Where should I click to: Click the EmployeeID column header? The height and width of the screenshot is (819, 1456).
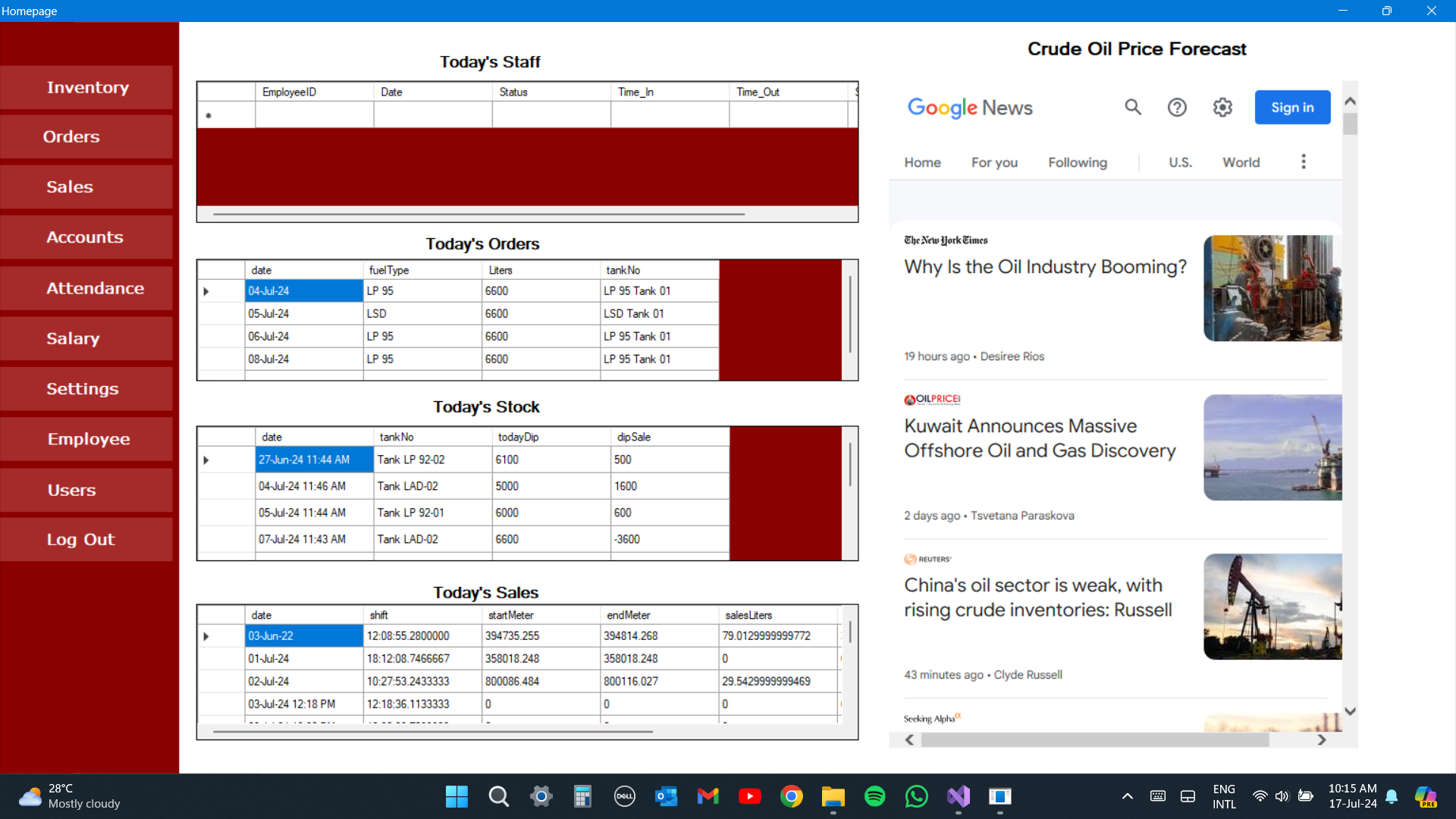(x=314, y=92)
